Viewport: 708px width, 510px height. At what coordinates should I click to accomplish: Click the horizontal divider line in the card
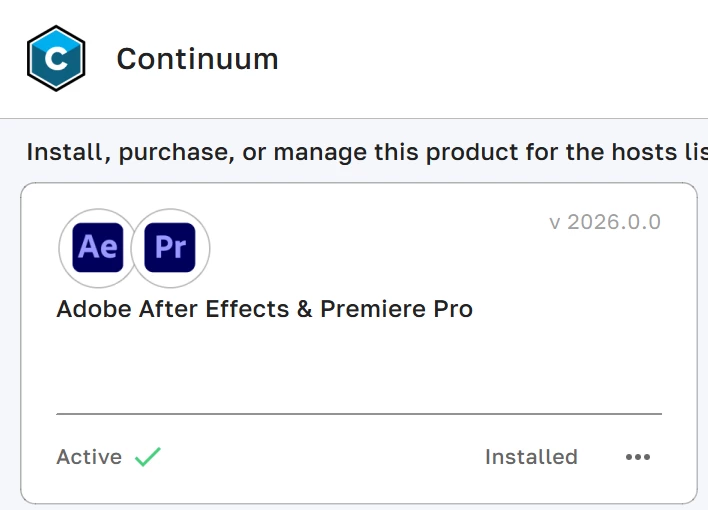(358, 413)
